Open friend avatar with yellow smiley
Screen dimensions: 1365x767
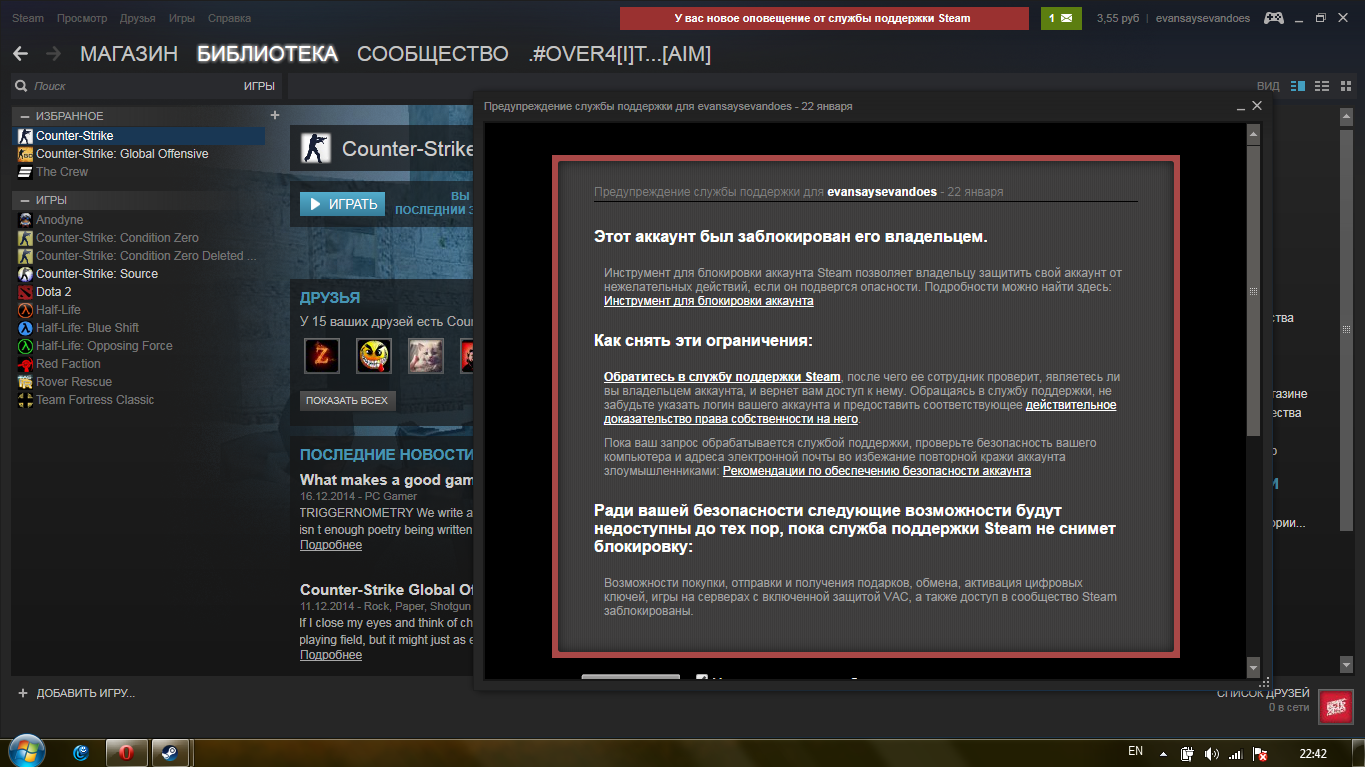coord(374,356)
